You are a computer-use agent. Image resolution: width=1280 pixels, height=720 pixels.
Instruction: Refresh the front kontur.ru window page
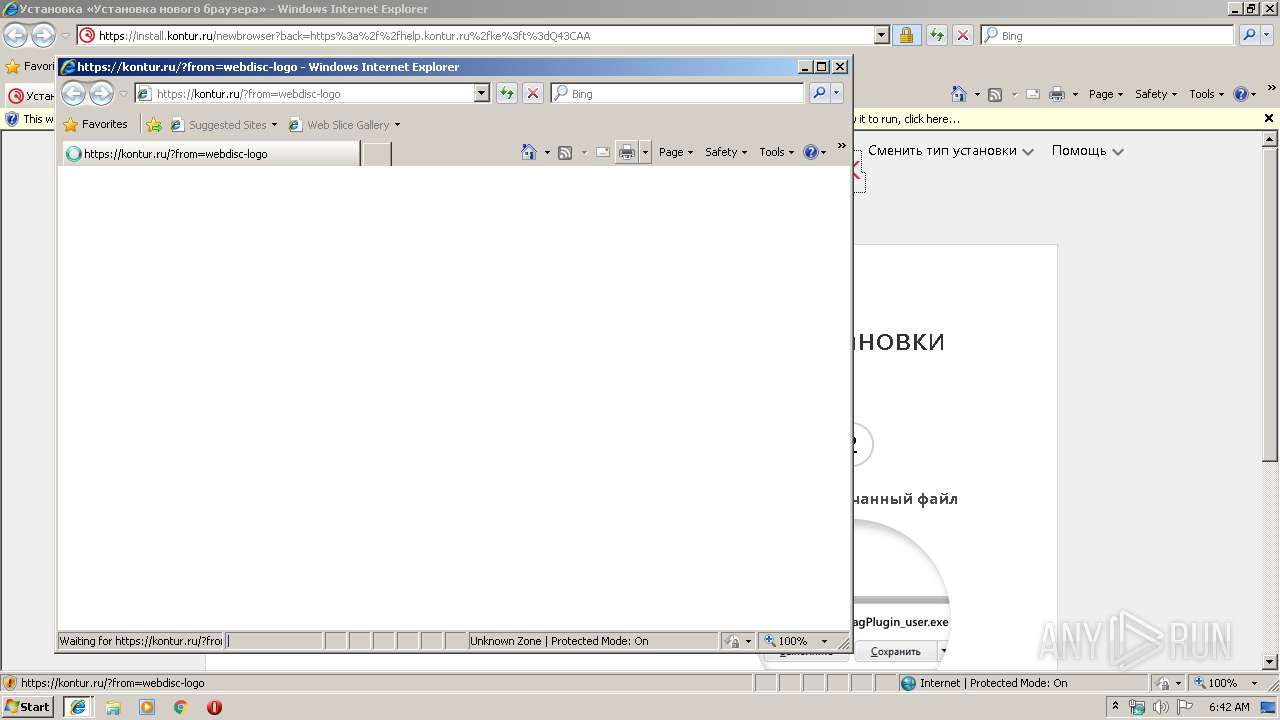(507, 93)
